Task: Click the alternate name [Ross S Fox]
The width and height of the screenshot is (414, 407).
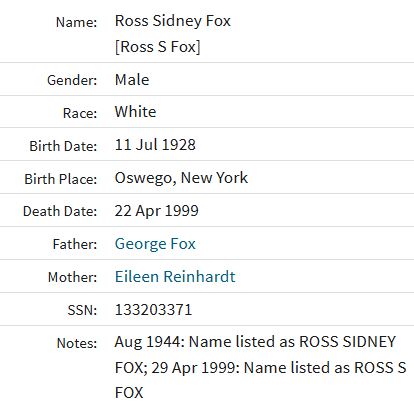Action: (158, 47)
